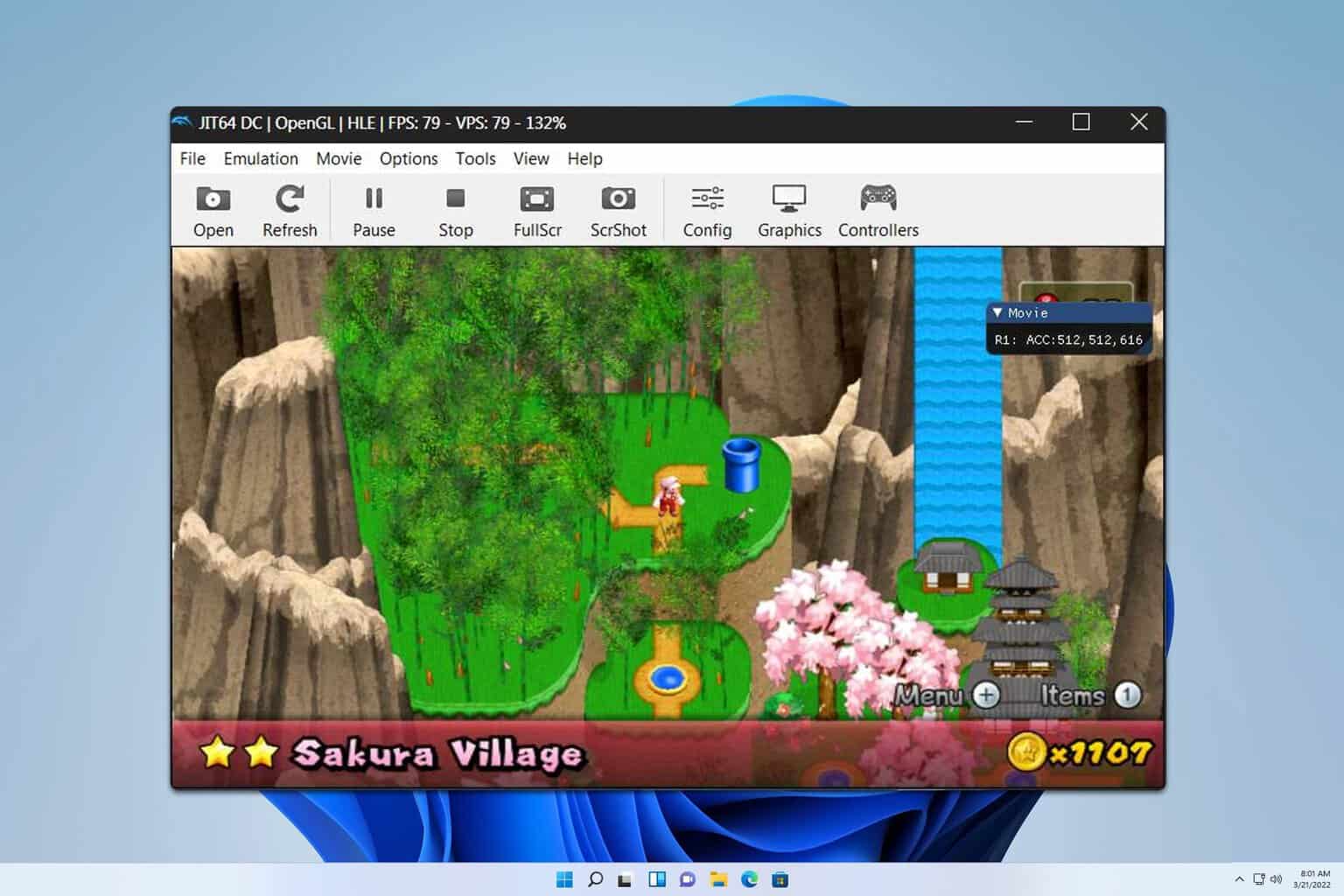
Task: Click the volume icon in system tray
Action: tap(1276, 879)
